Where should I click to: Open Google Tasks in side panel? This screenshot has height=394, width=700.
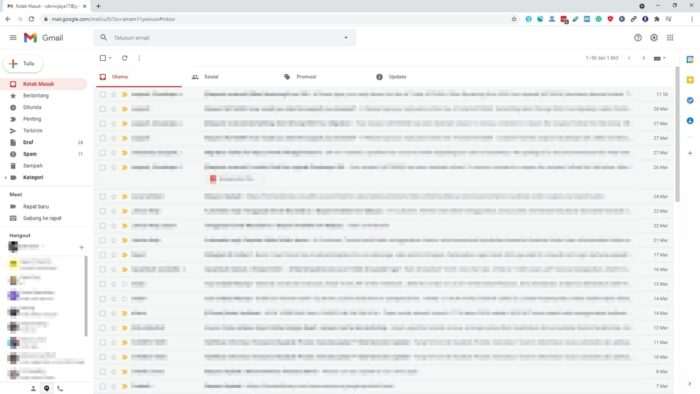point(690,100)
